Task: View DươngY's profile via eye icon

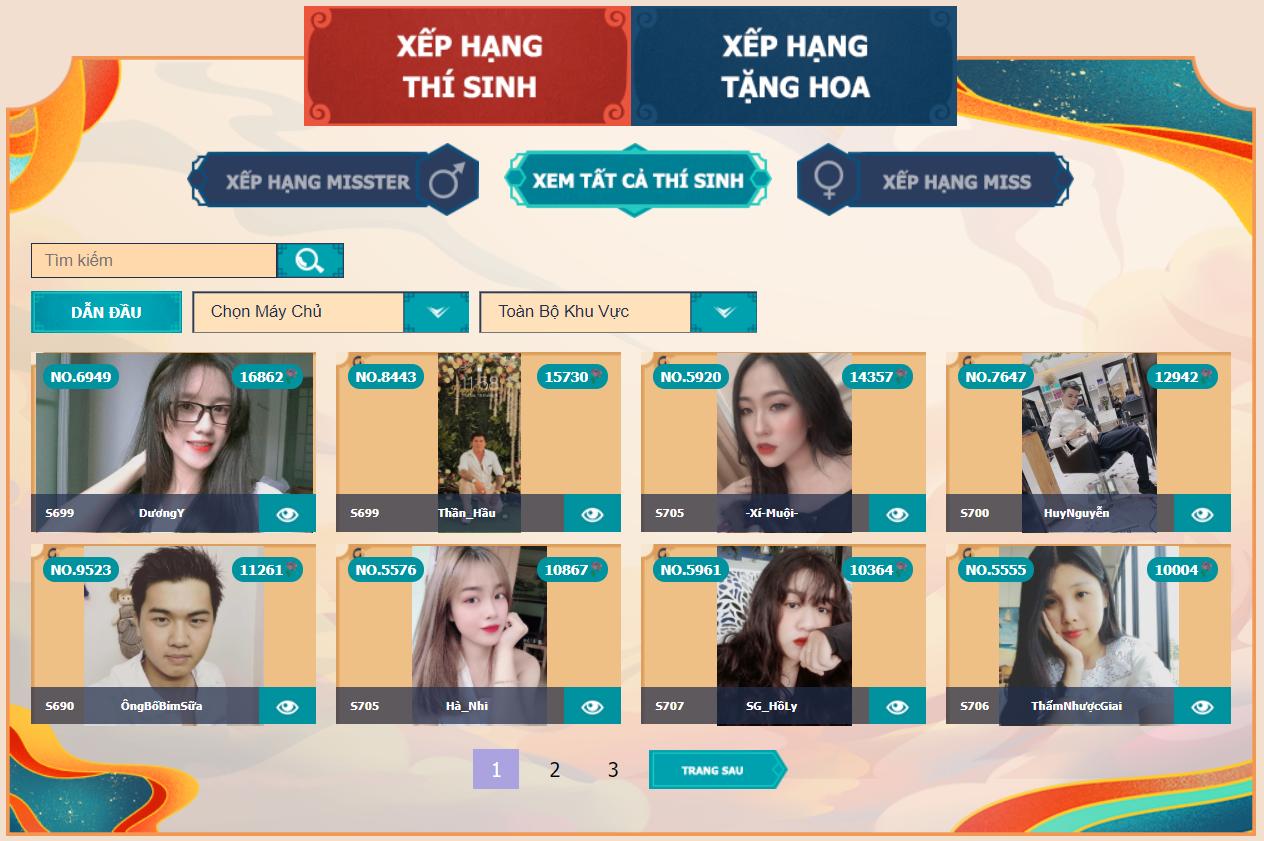Action: point(288,513)
